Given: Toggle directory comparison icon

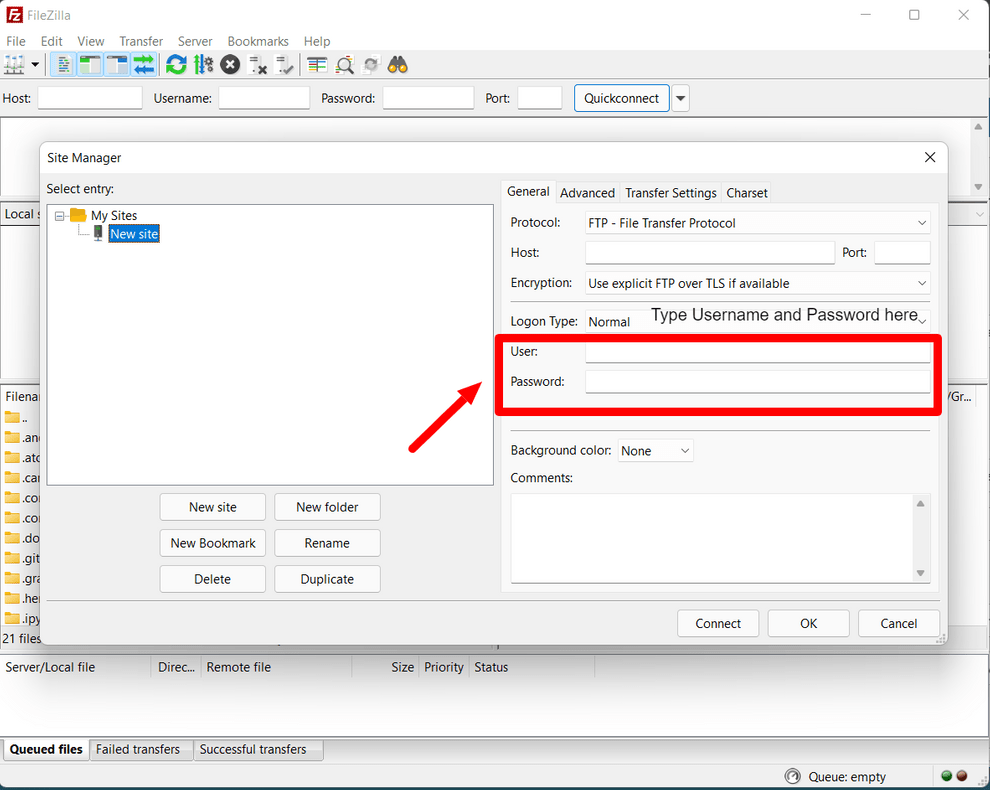Looking at the screenshot, I should pos(345,64).
